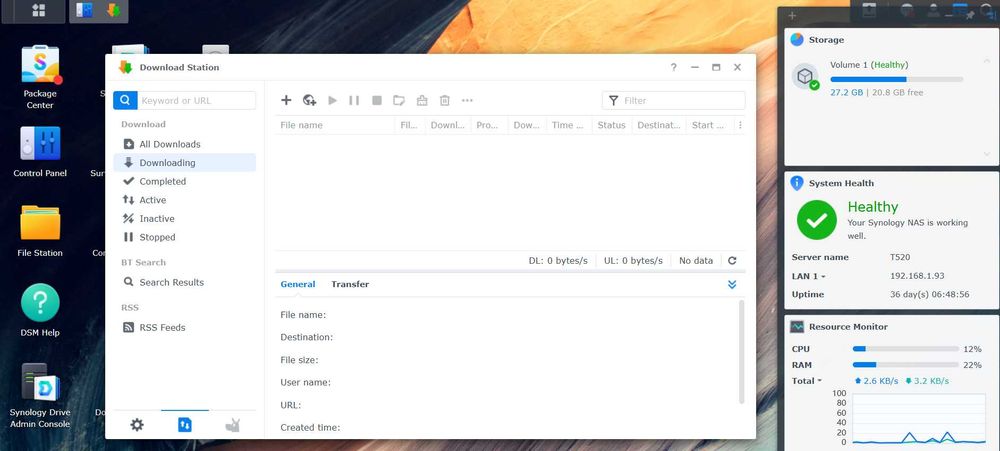Viewport: 1000px width, 451px height.
Task: Sort by Status column header
Action: coord(611,125)
